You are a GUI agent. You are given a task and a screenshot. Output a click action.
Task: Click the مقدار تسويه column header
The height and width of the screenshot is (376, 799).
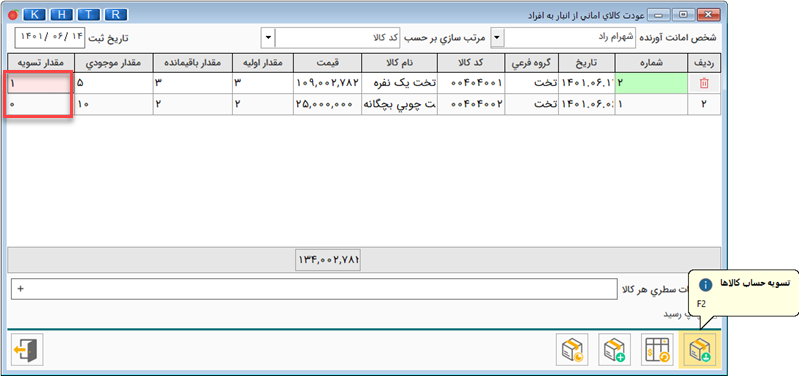pyautogui.click(x=40, y=63)
